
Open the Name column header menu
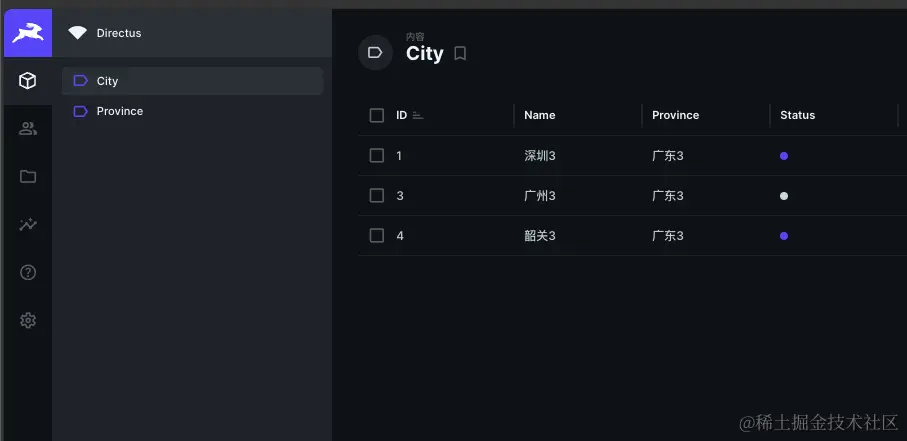pos(540,116)
